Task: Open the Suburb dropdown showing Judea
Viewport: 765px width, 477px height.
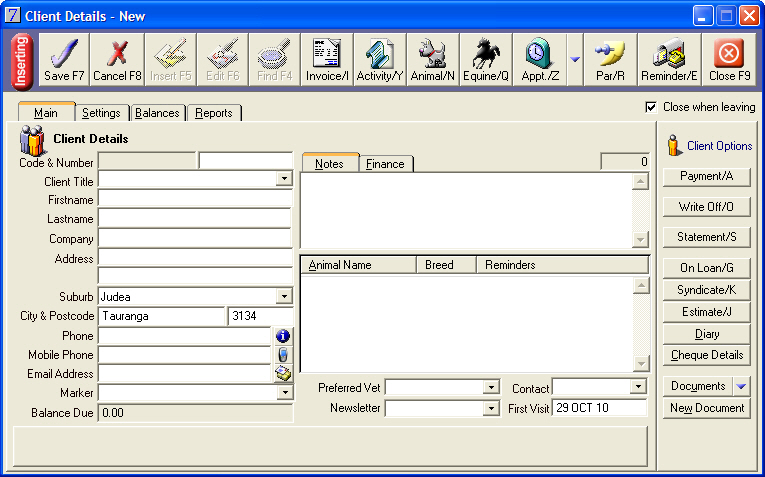Action: [x=284, y=296]
